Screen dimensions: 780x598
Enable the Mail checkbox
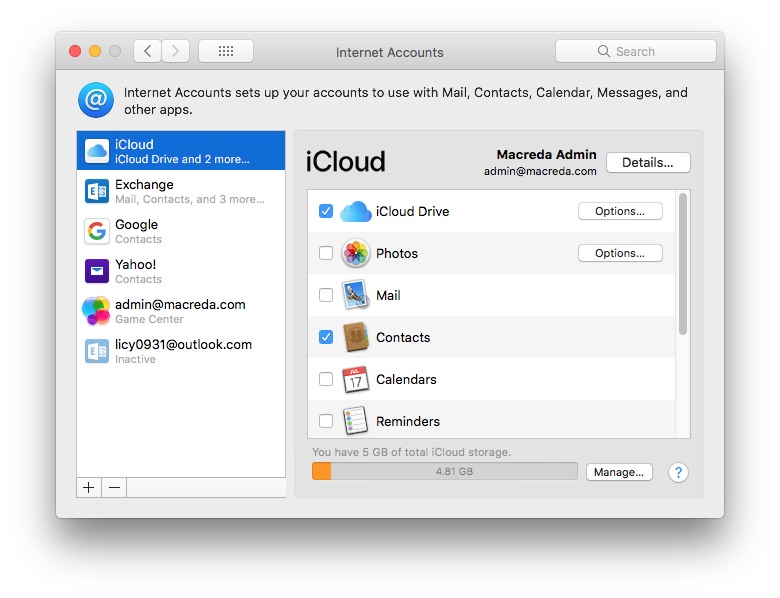(x=326, y=295)
